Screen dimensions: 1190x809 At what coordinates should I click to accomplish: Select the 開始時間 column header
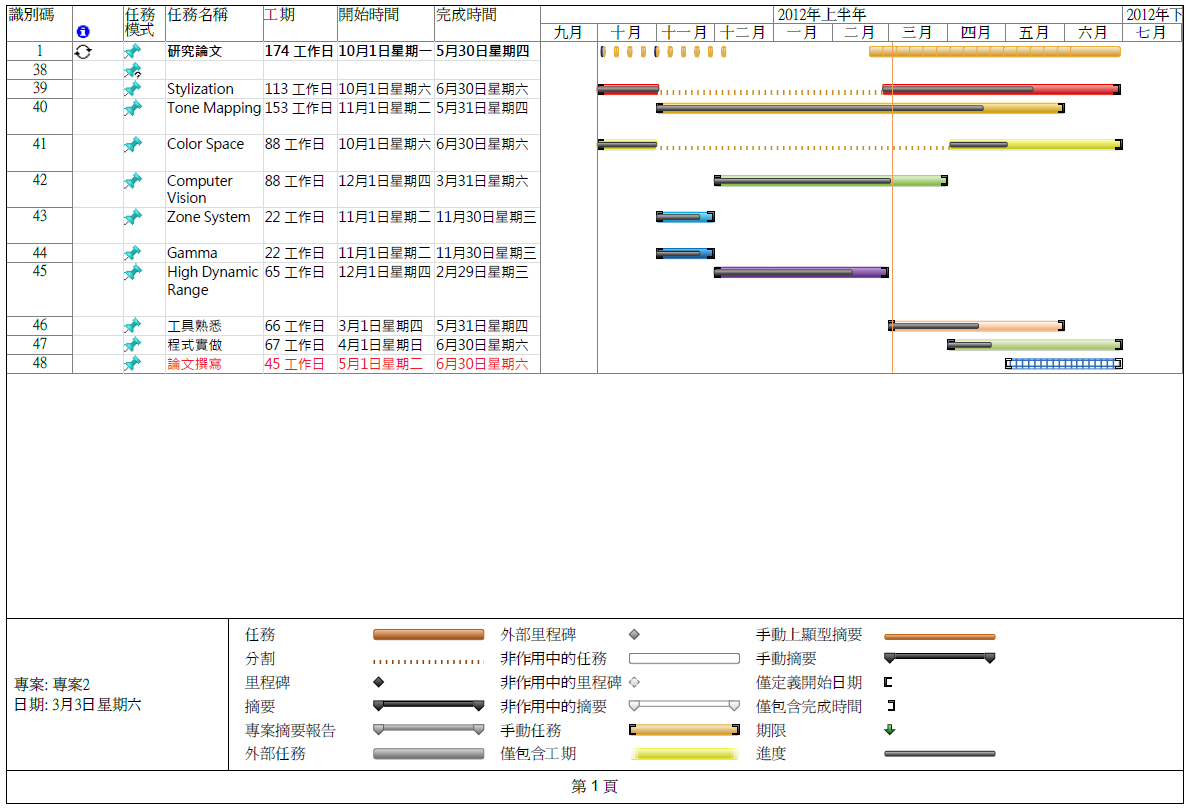[368, 15]
